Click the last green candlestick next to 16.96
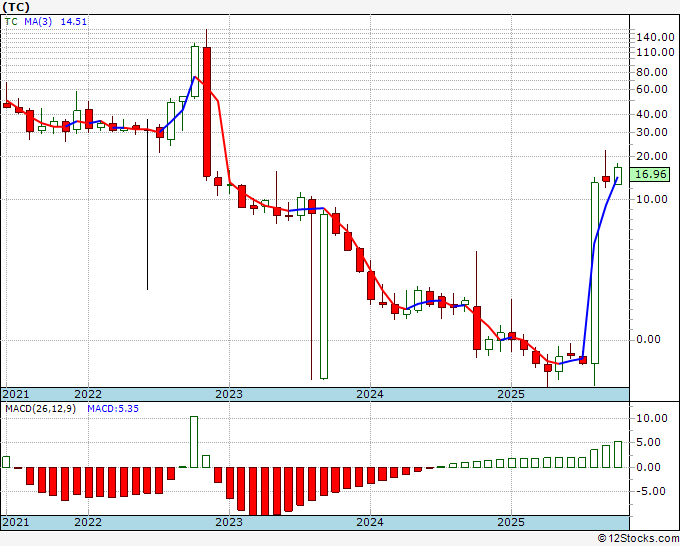This screenshot has width=680, height=546. (x=618, y=176)
